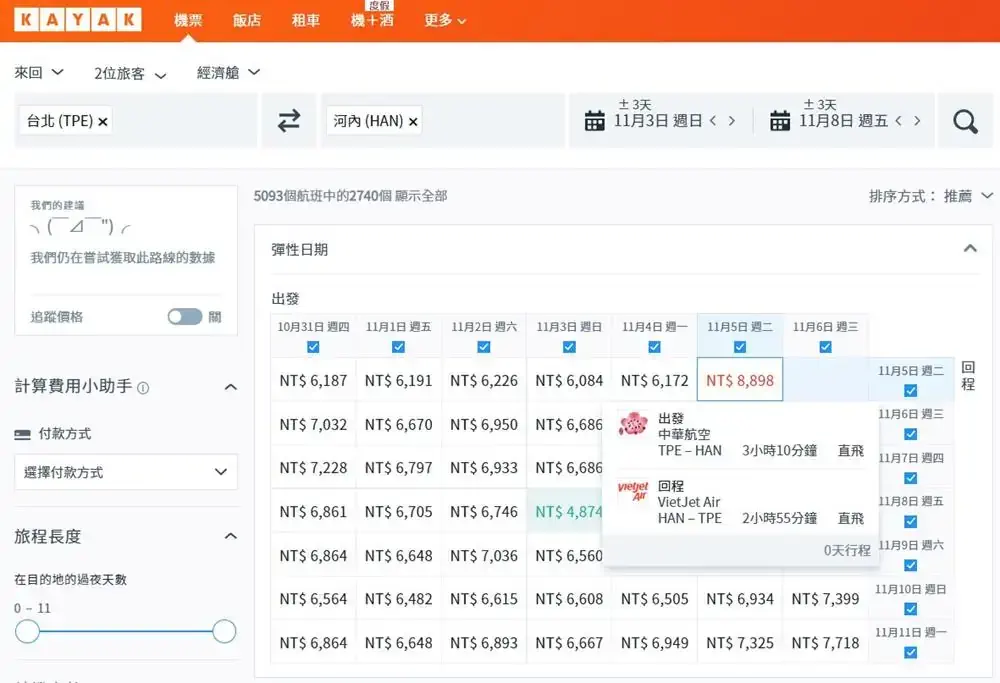The height and width of the screenshot is (683, 1000).
Task: Remove 河內 (HAN) from destination field
Action: pos(413,121)
